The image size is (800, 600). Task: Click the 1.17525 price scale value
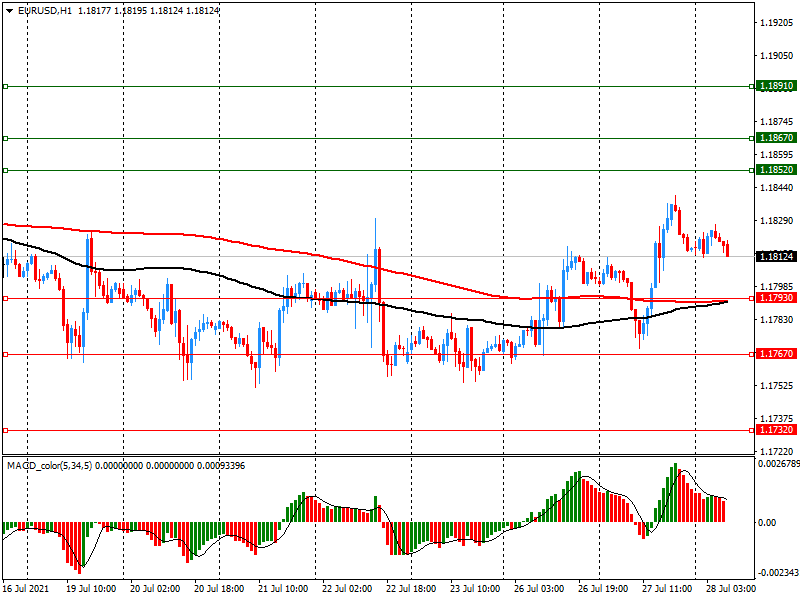(x=777, y=386)
